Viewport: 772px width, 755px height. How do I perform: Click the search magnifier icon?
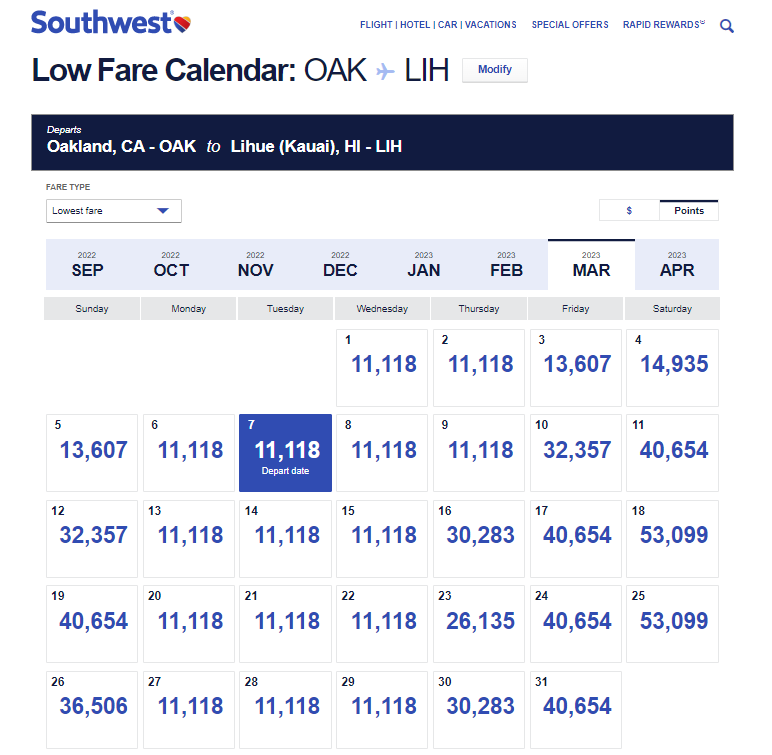point(727,26)
